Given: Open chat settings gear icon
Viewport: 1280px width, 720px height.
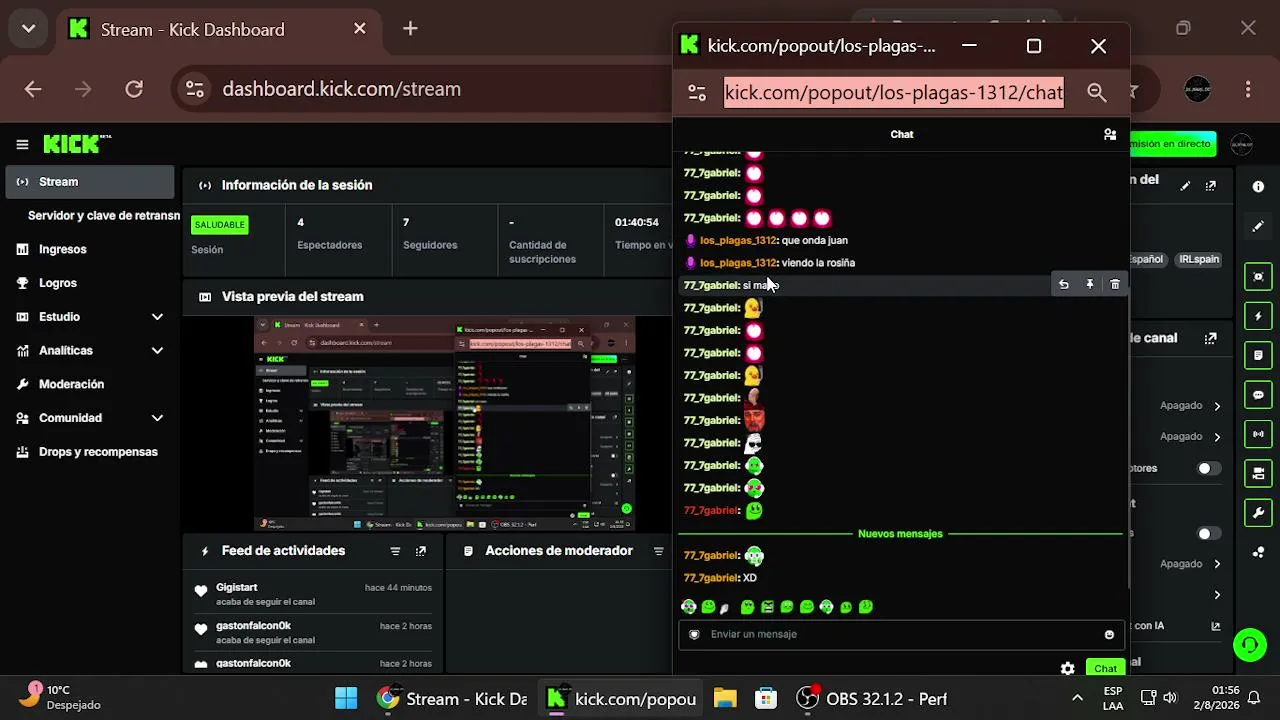Looking at the screenshot, I should 1068,669.
